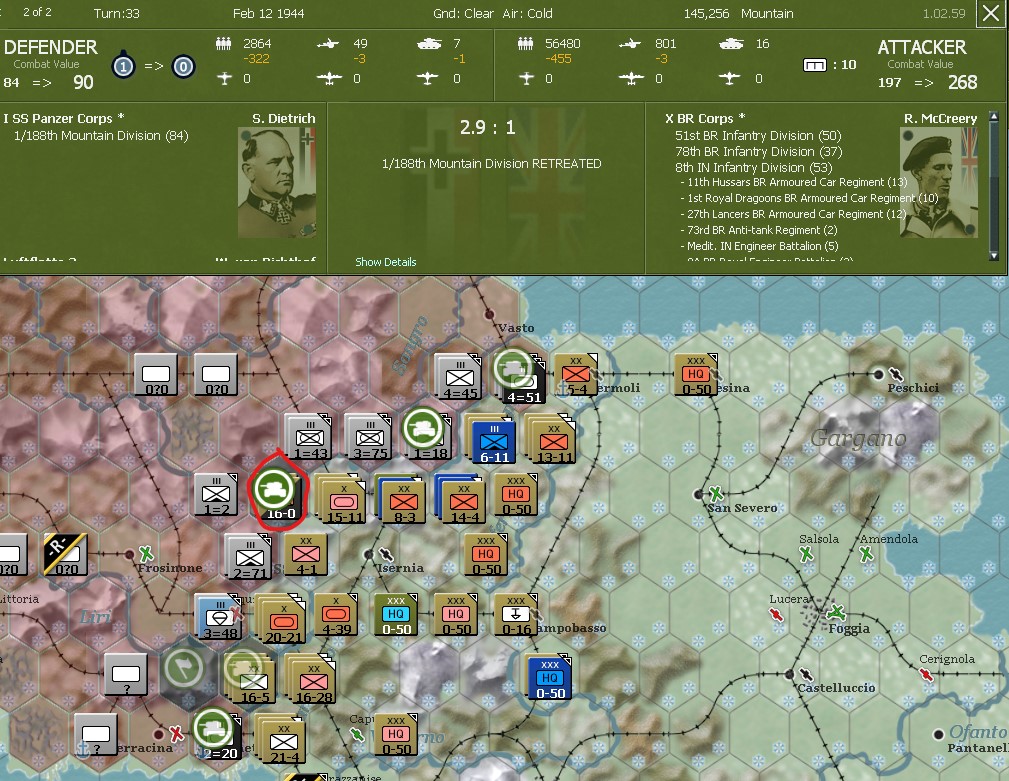
Task: Select the 16-28 division counter
Action: point(311,679)
